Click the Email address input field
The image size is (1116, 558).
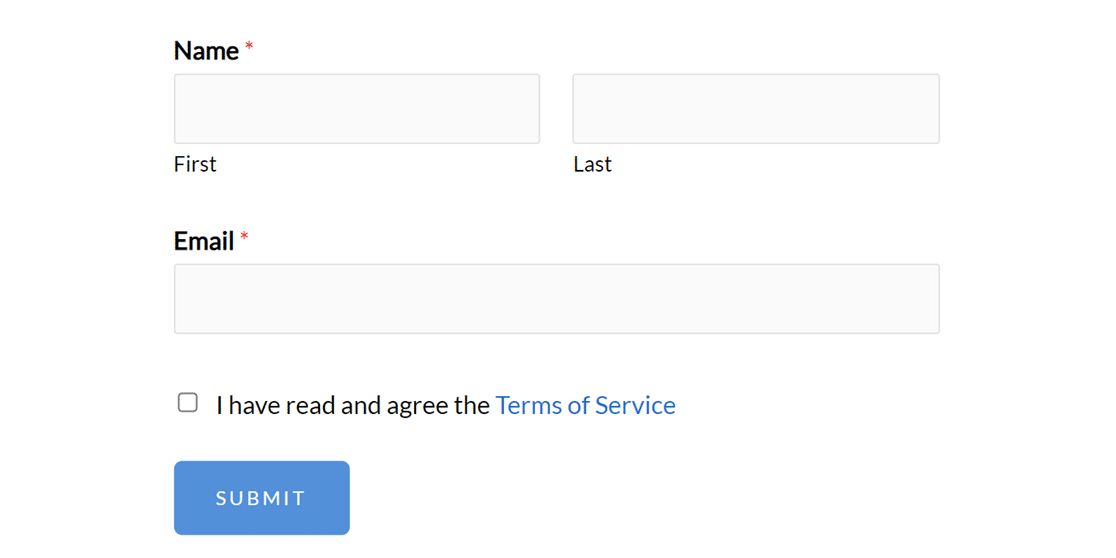tap(556, 299)
